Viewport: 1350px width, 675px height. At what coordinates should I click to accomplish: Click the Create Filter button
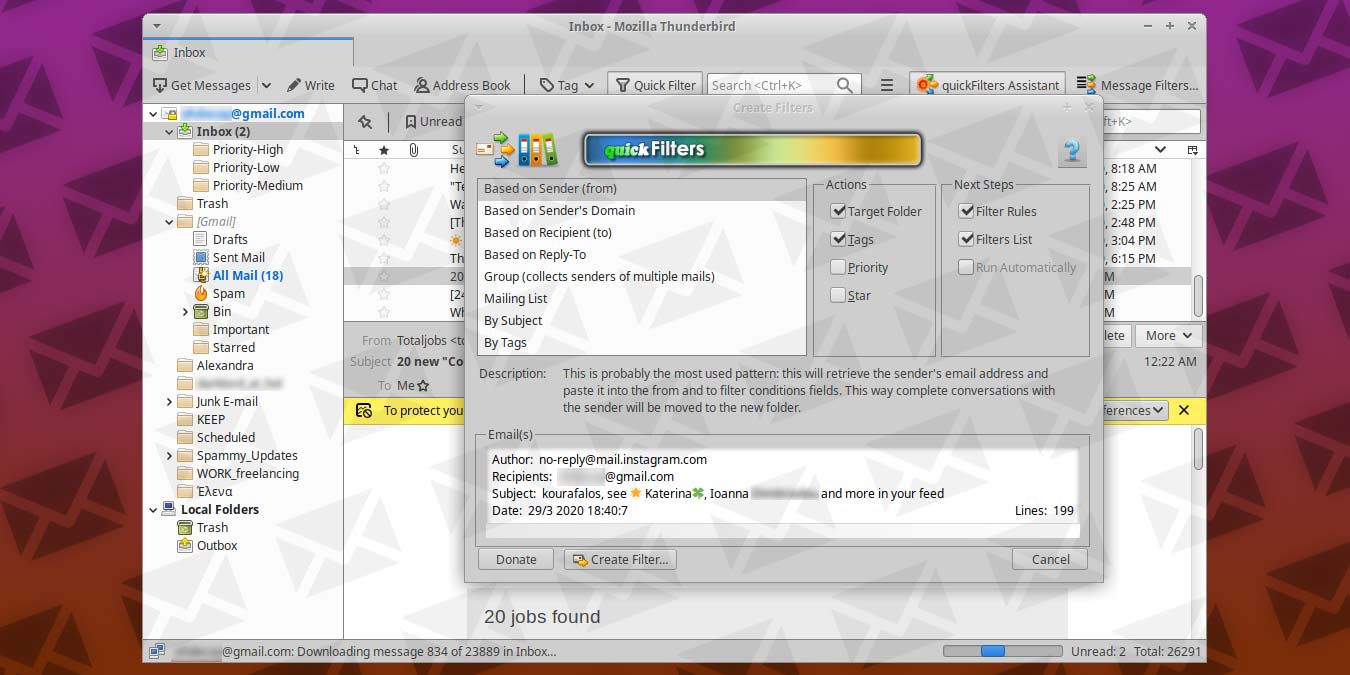click(x=620, y=559)
